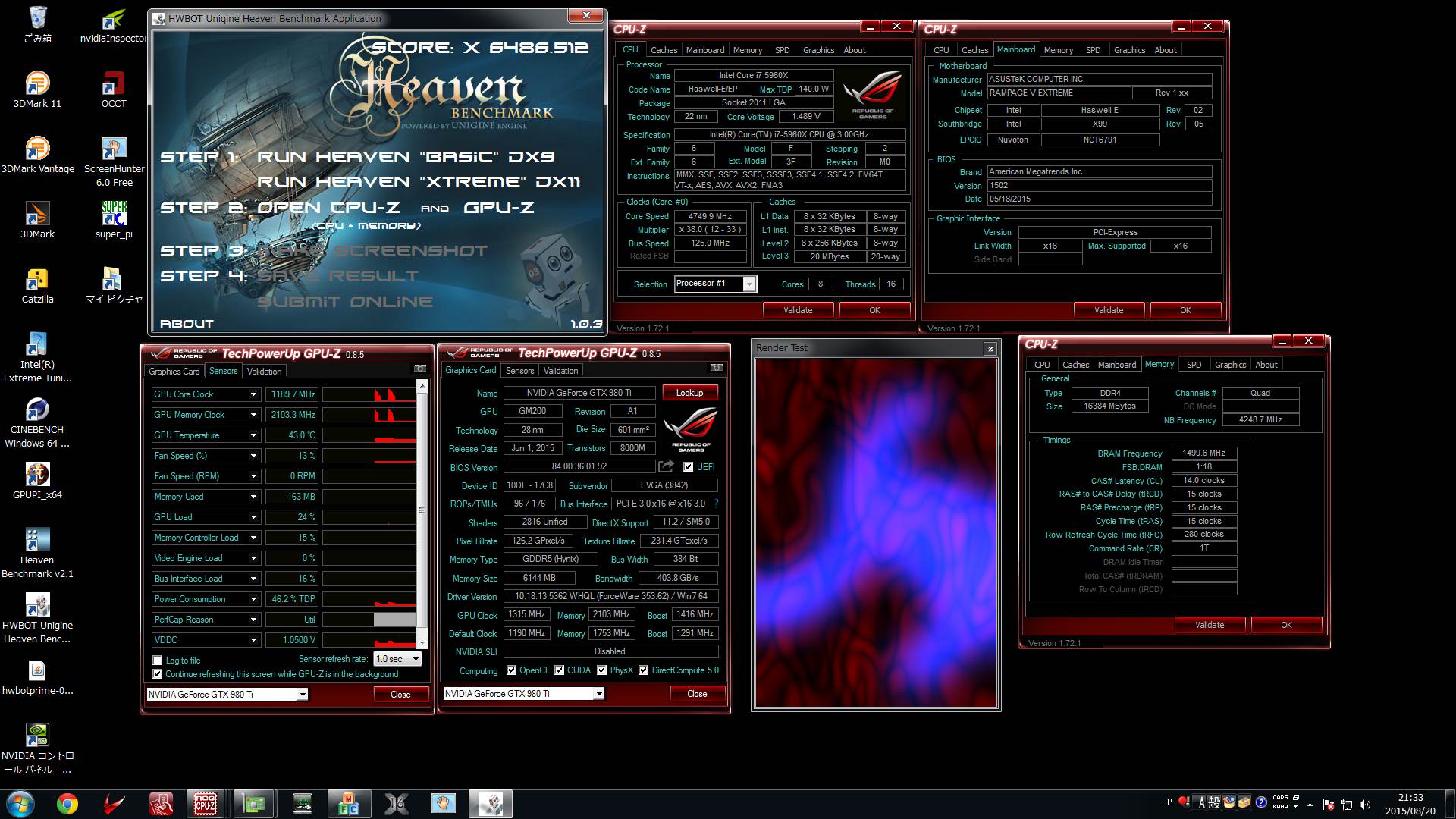This screenshot has height=819, width=1456.
Task: Toggle the UEFI checkbox in GPU-Z
Action: 688,467
